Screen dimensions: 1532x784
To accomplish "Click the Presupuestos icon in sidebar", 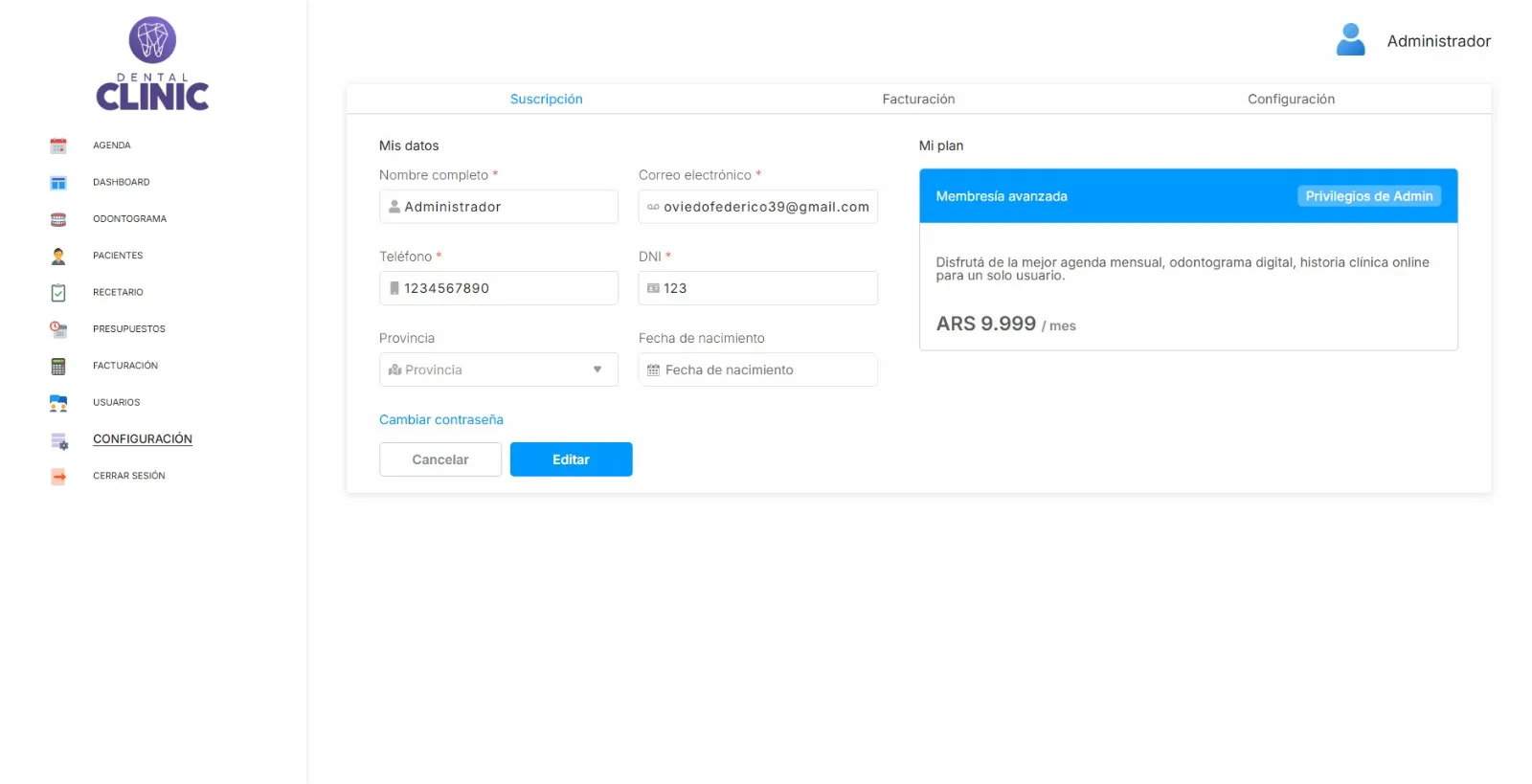I will pyautogui.click(x=58, y=329).
